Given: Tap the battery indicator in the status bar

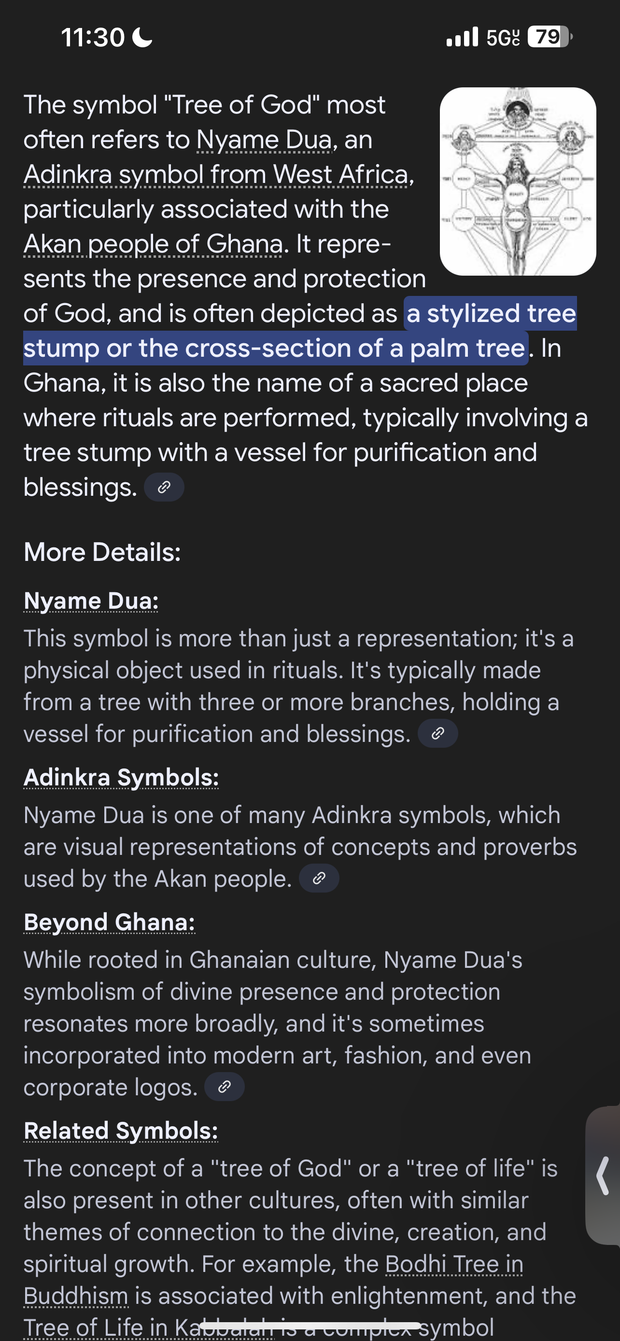Looking at the screenshot, I should [549, 38].
